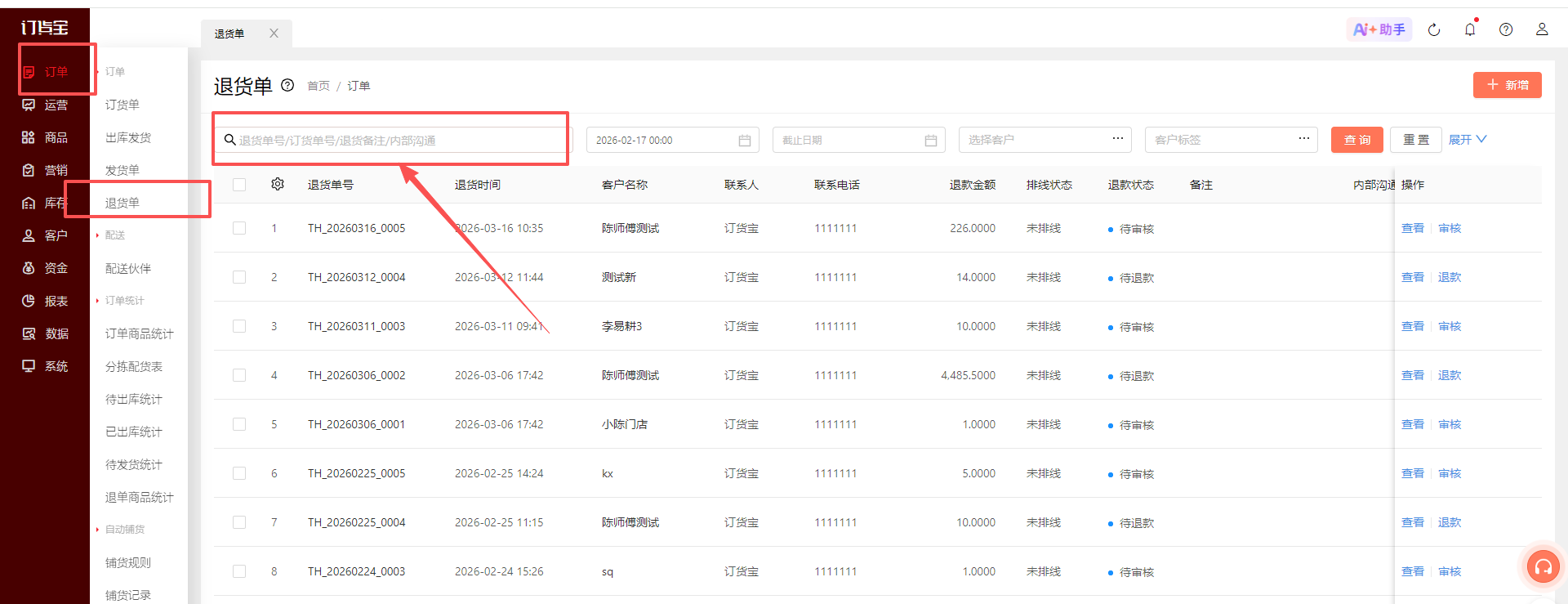
Task: Open the 资金 sidebar module
Action: pyautogui.click(x=46, y=268)
